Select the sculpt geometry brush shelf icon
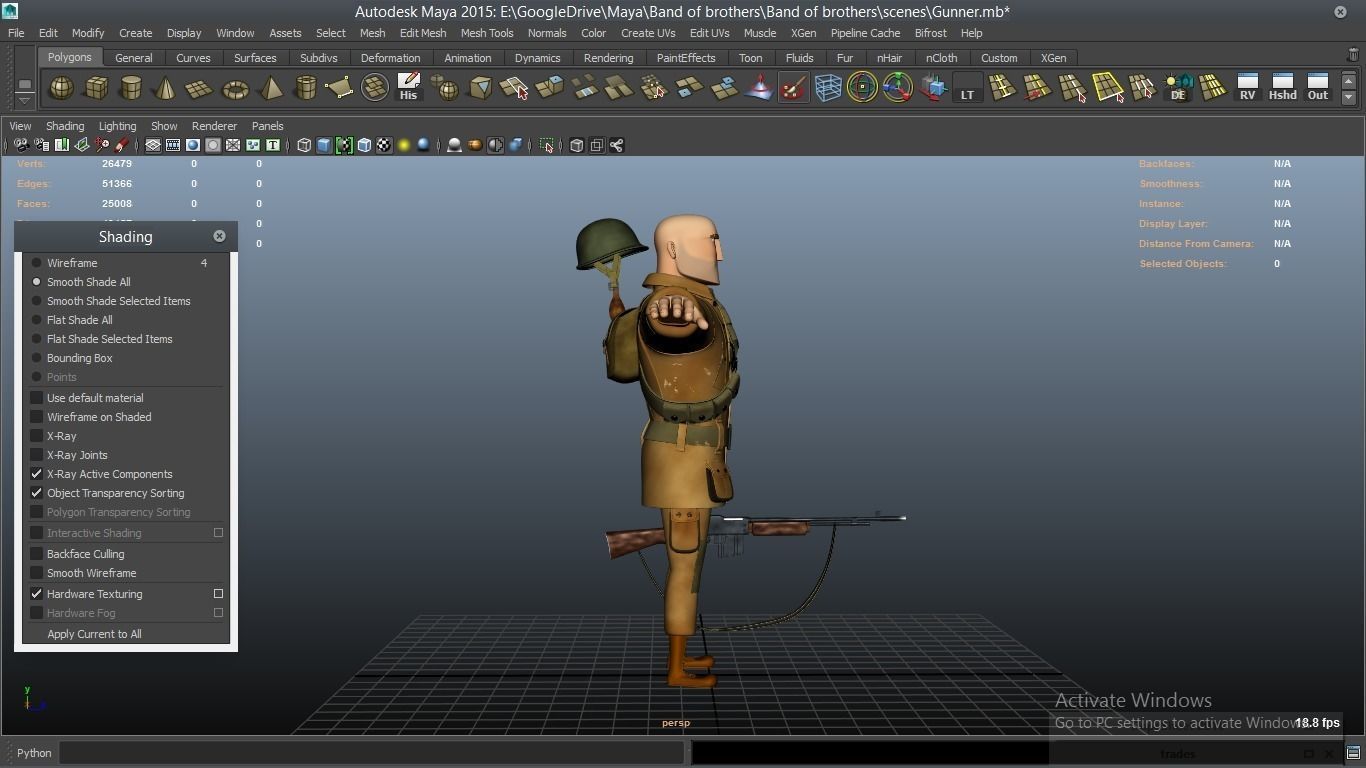Screen dimensions: 1366x768 (x=793, y=88)
